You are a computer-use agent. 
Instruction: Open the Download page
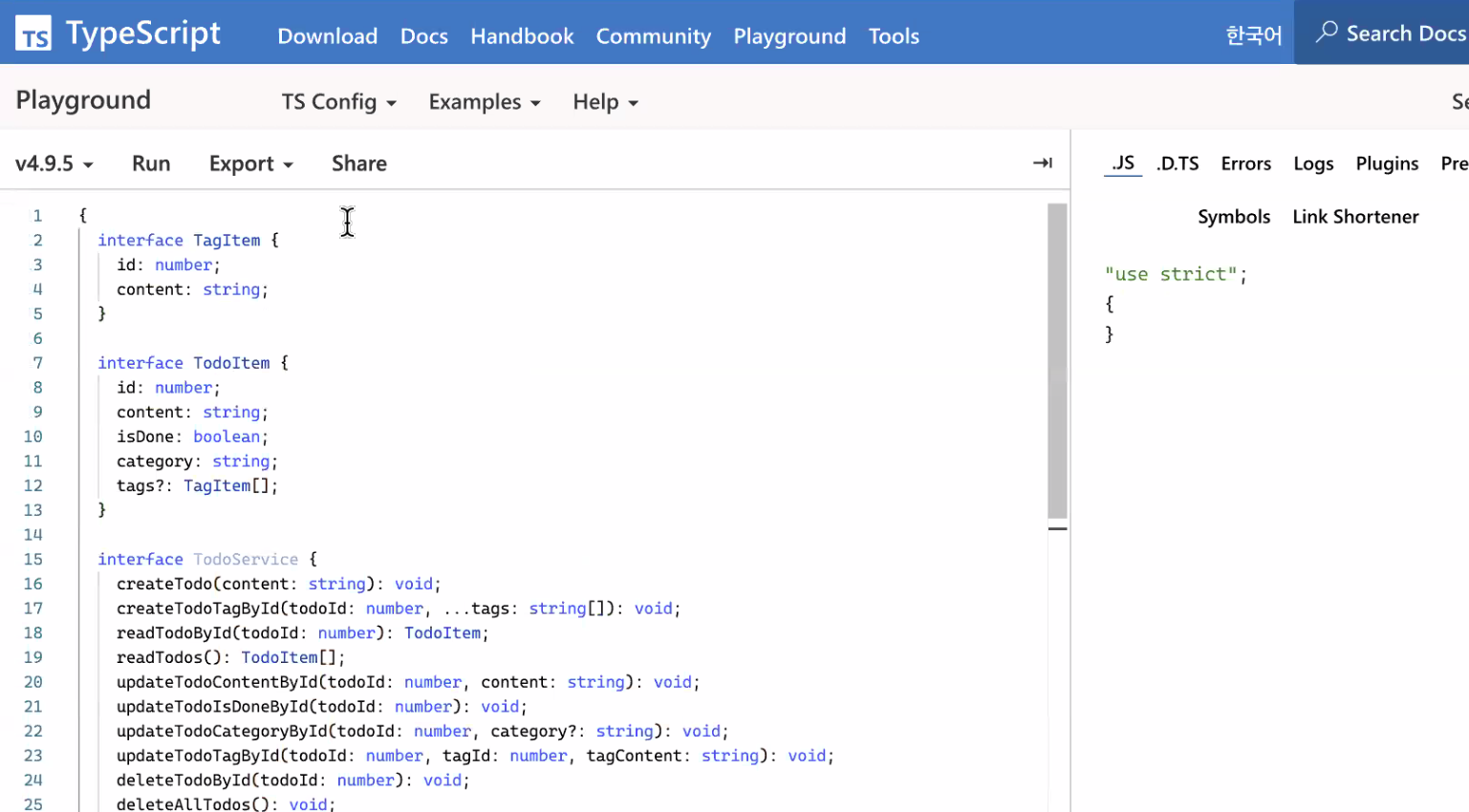(x=327, y=36)
